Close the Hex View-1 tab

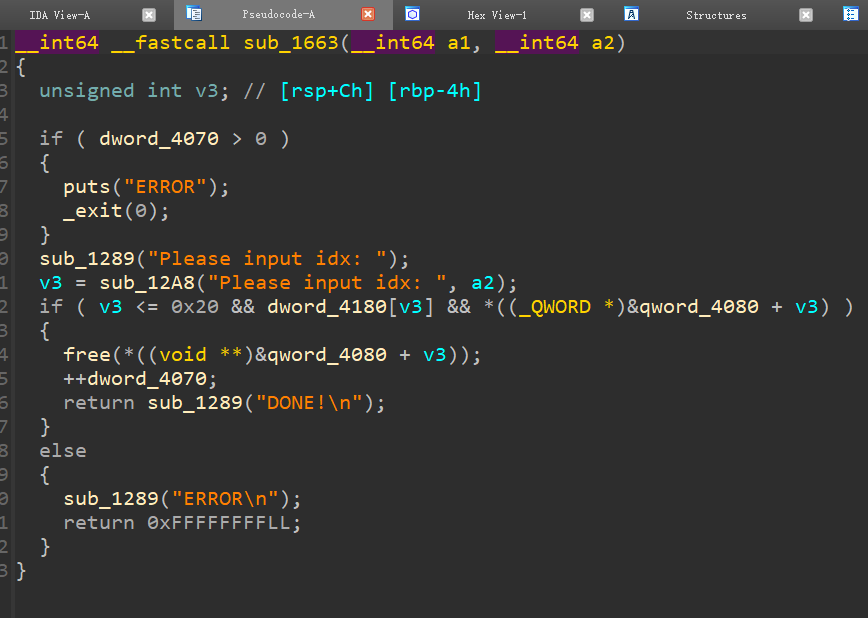point(587,15)
